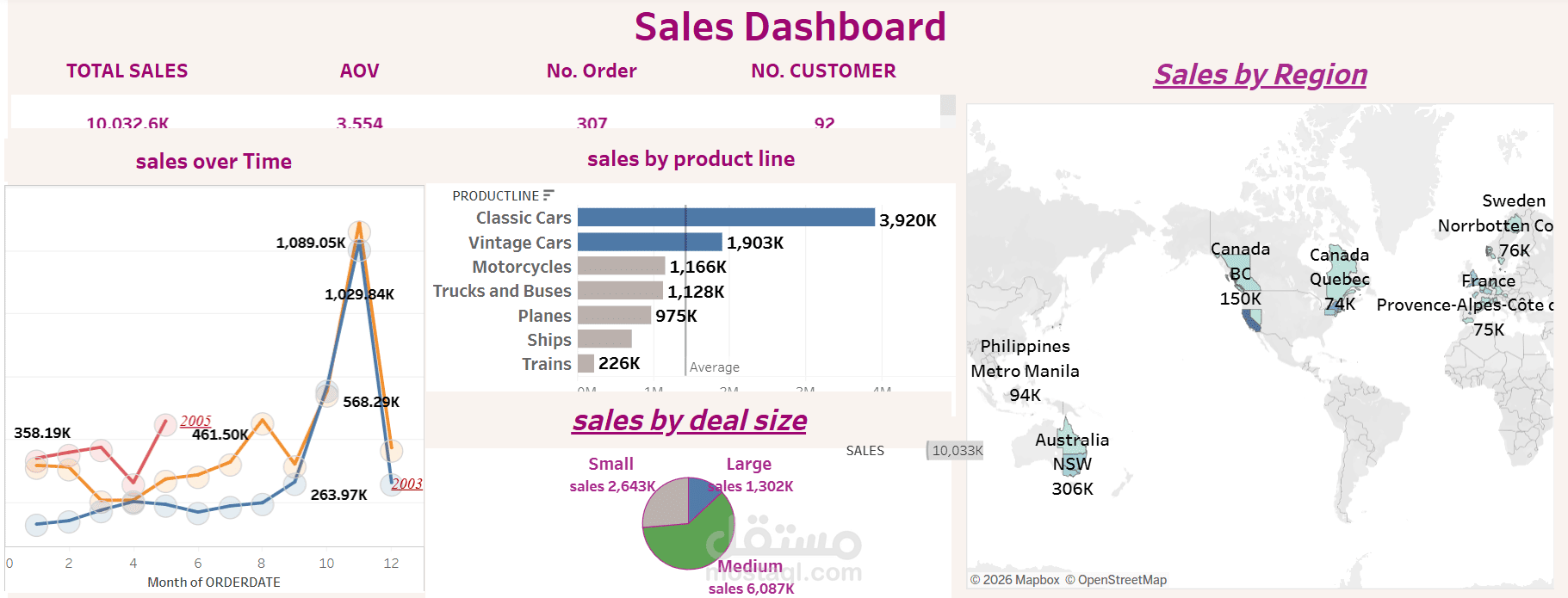This screenshot has width=1568, height=598.
Task: Click the PRODUCTLINE sort icon
Action: [548, 195]
